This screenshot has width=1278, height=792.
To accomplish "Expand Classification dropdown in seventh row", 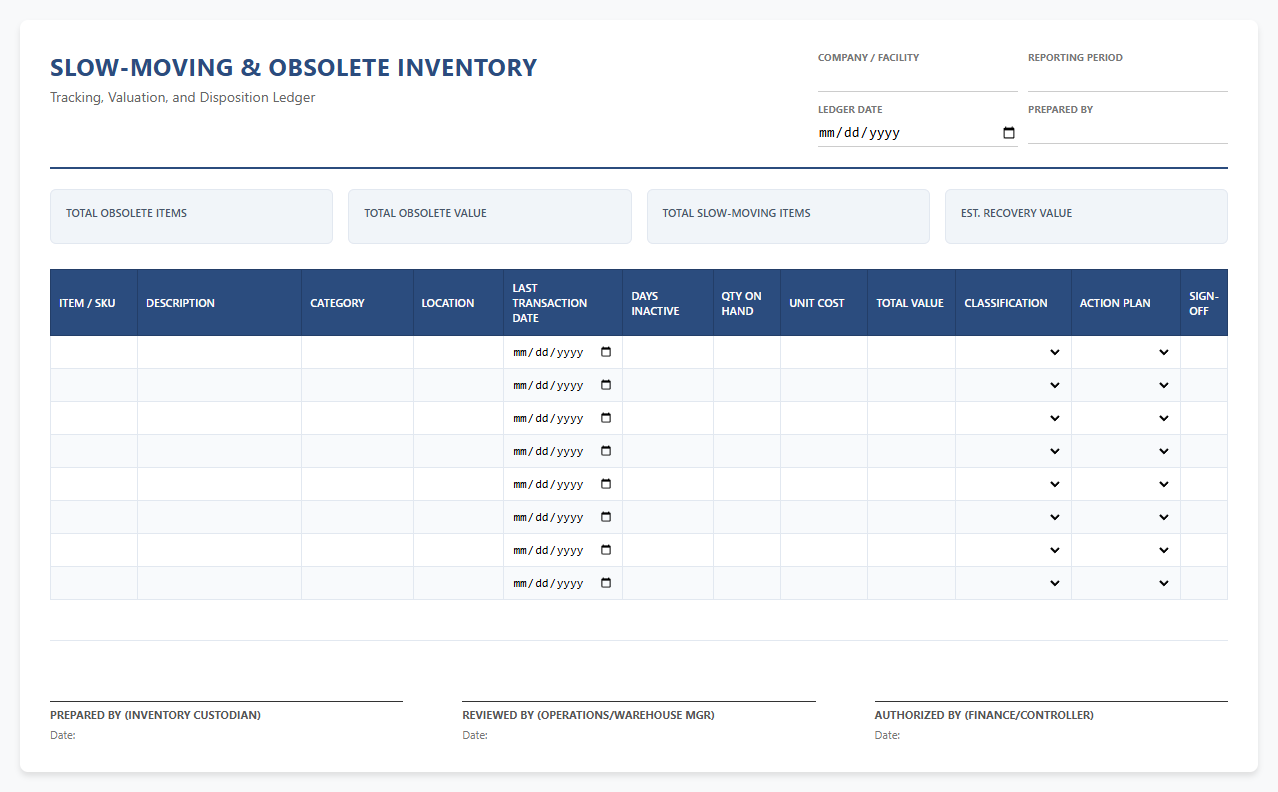I will 1013,550.
